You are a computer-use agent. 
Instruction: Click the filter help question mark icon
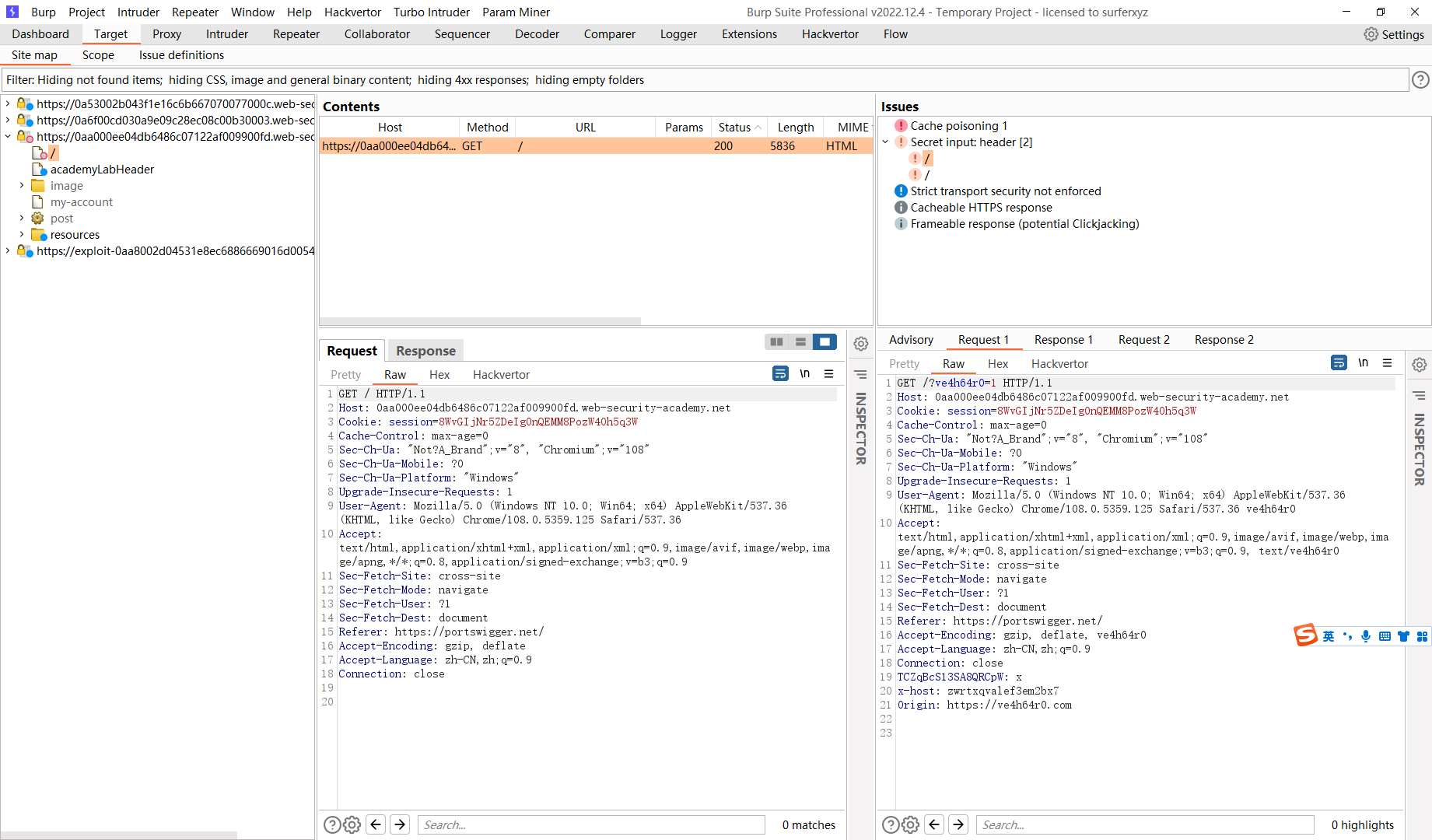tap(1420, 80)
